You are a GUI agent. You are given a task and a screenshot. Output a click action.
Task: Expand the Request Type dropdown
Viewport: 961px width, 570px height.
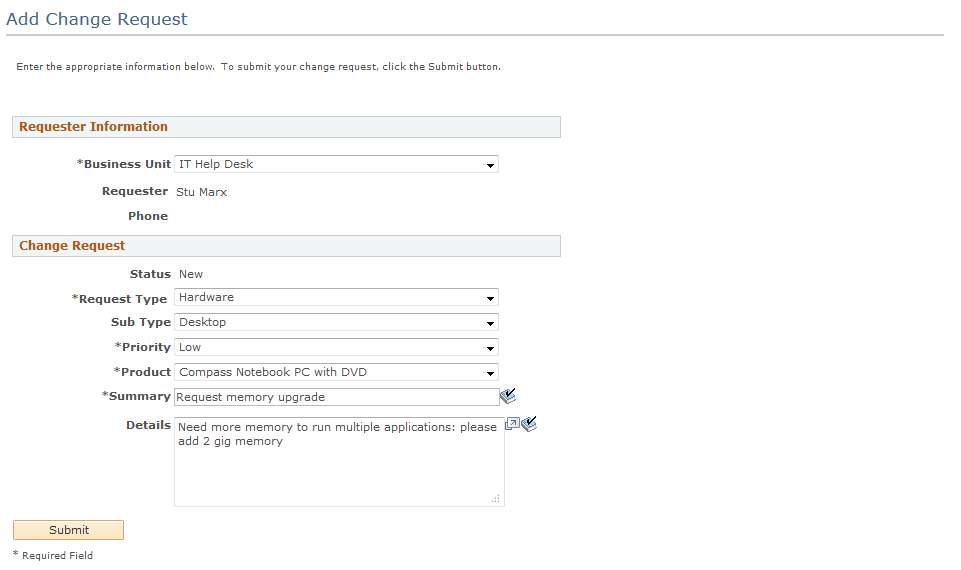coord(336,297)
